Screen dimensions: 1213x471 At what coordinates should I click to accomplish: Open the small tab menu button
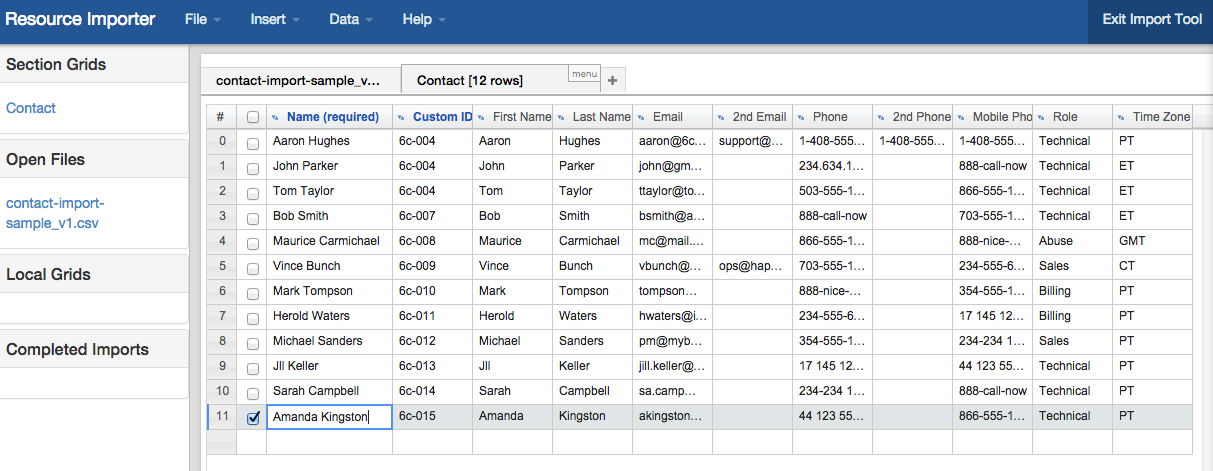(x=583, y=73)
